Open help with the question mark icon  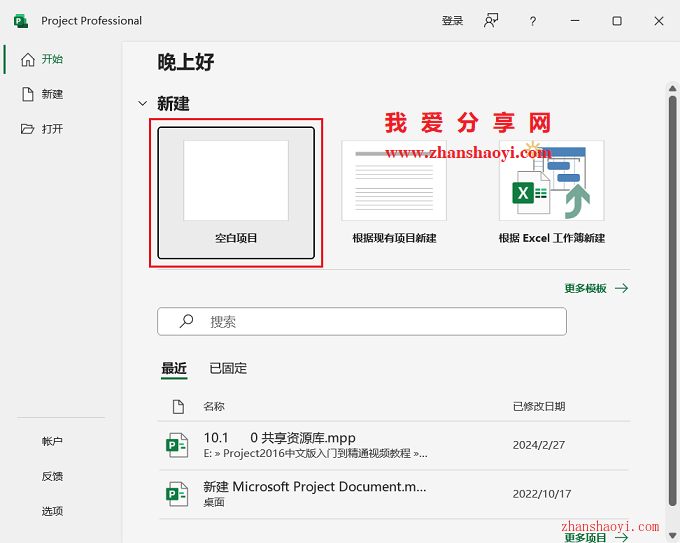coord(533,21)
